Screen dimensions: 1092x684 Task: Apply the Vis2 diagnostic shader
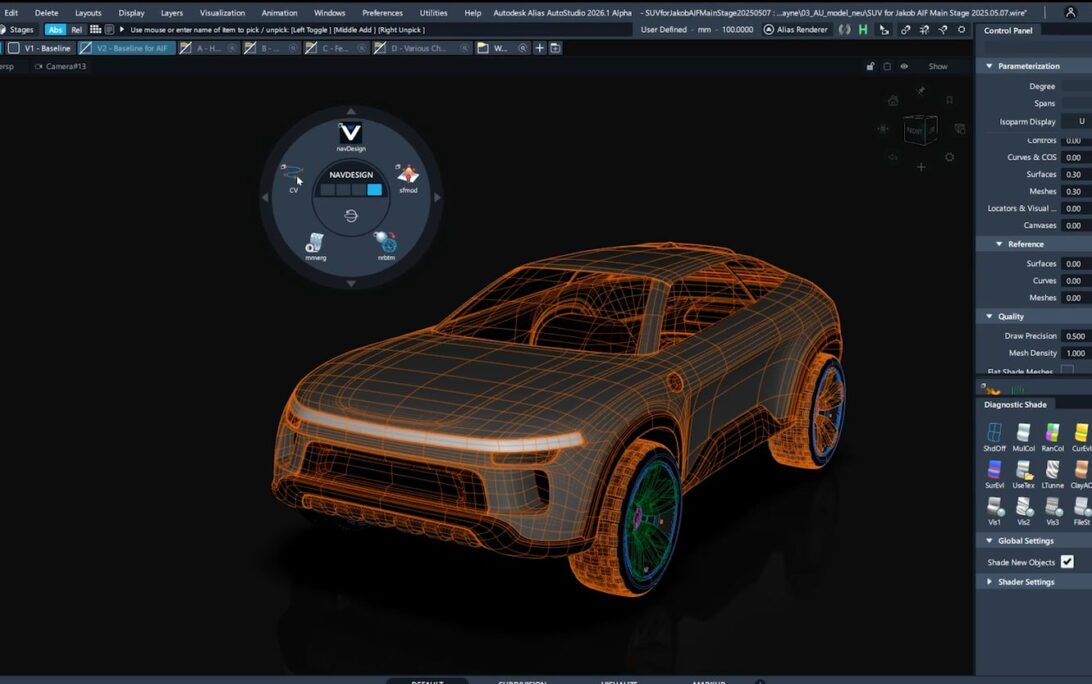click(1024, 507)
